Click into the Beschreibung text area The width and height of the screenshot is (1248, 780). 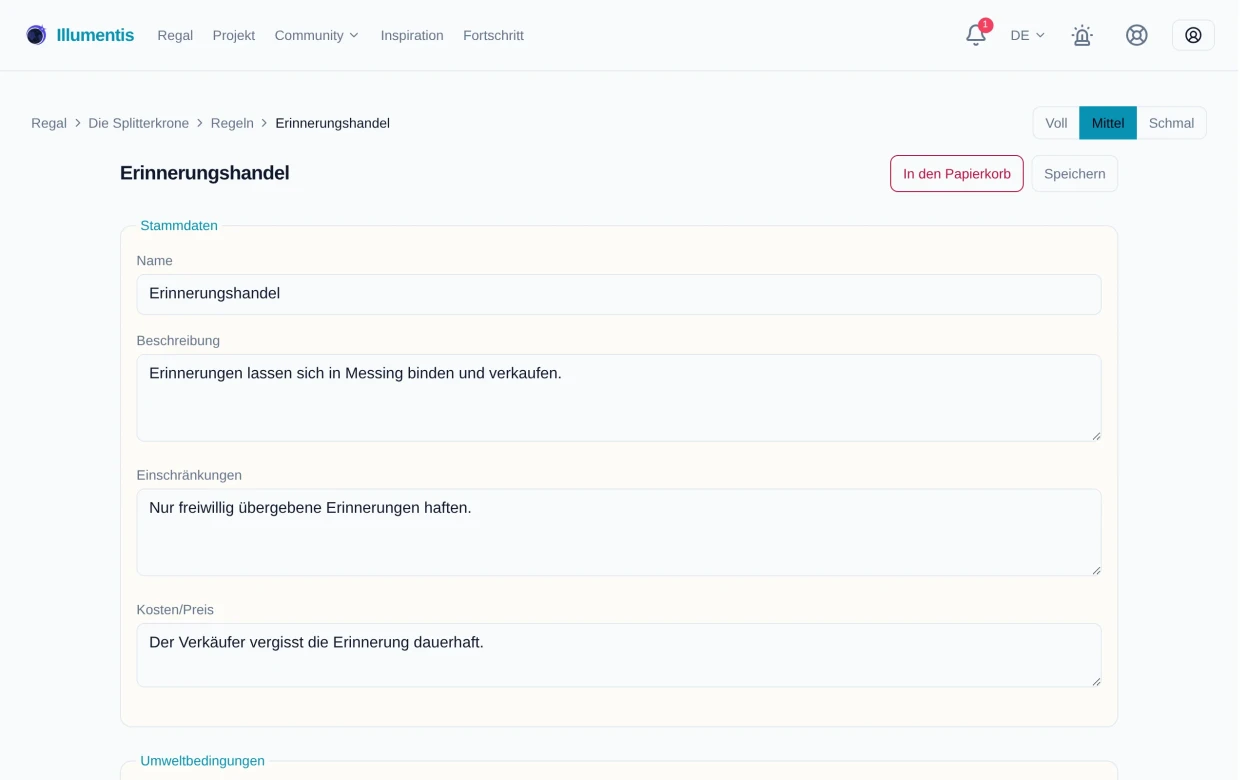click(619, 398)
